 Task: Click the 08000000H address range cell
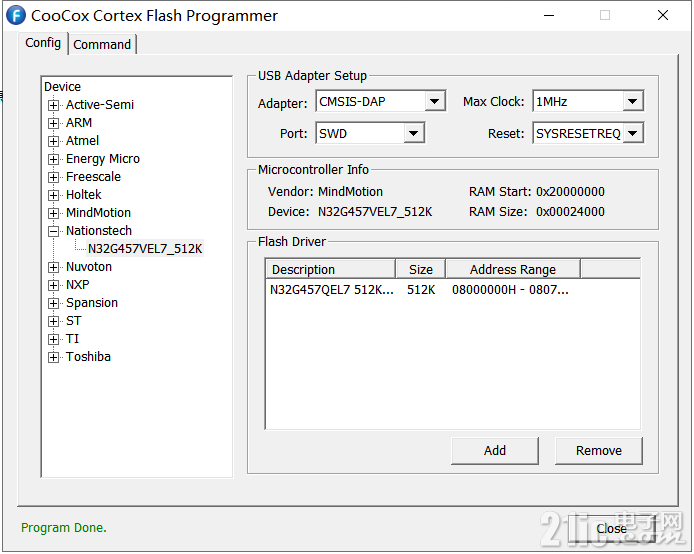(510, 290)
